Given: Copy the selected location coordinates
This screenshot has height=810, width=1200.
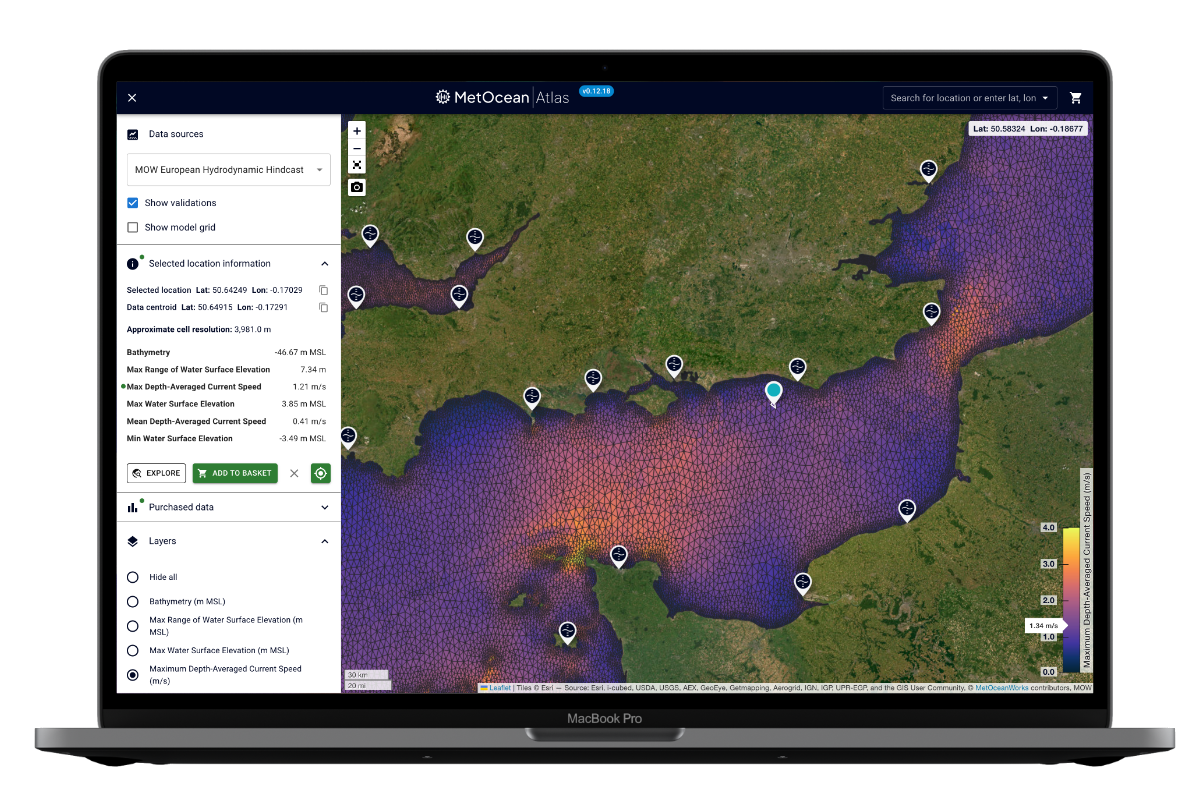Looking at the screenshot, I should coord(323,290).
